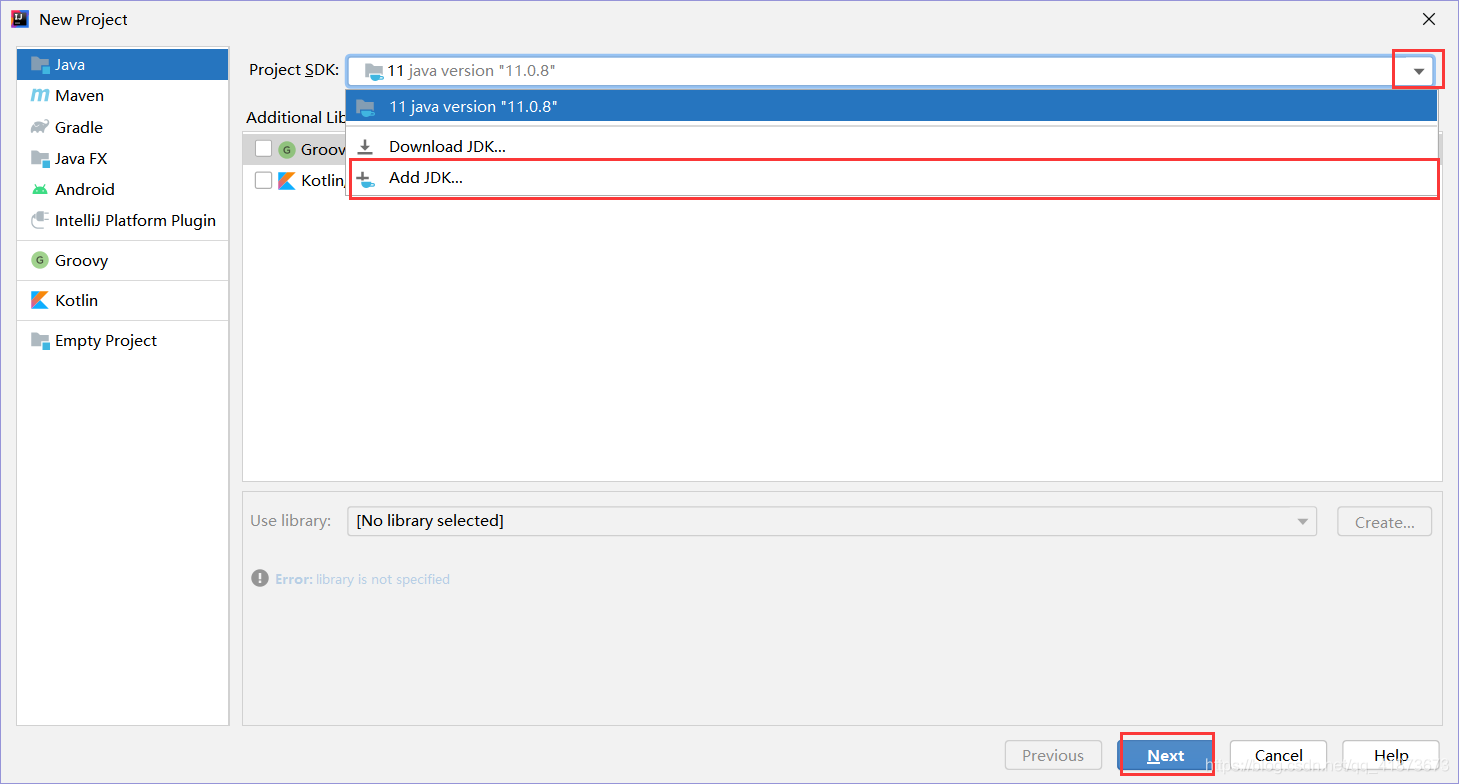
Task: Click the IntelliJ IDEA icon in the title bar
Action: (20, 19)
